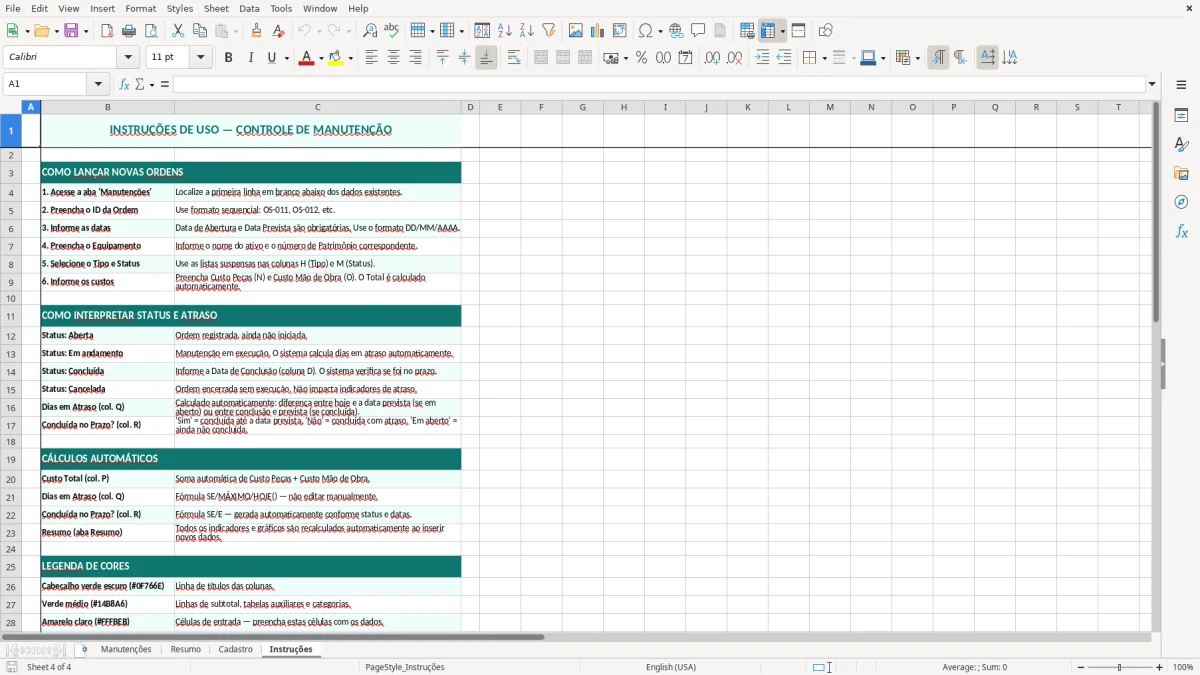Click the Increase Indent icon
1200x675 pixels.
click(762, 58)
